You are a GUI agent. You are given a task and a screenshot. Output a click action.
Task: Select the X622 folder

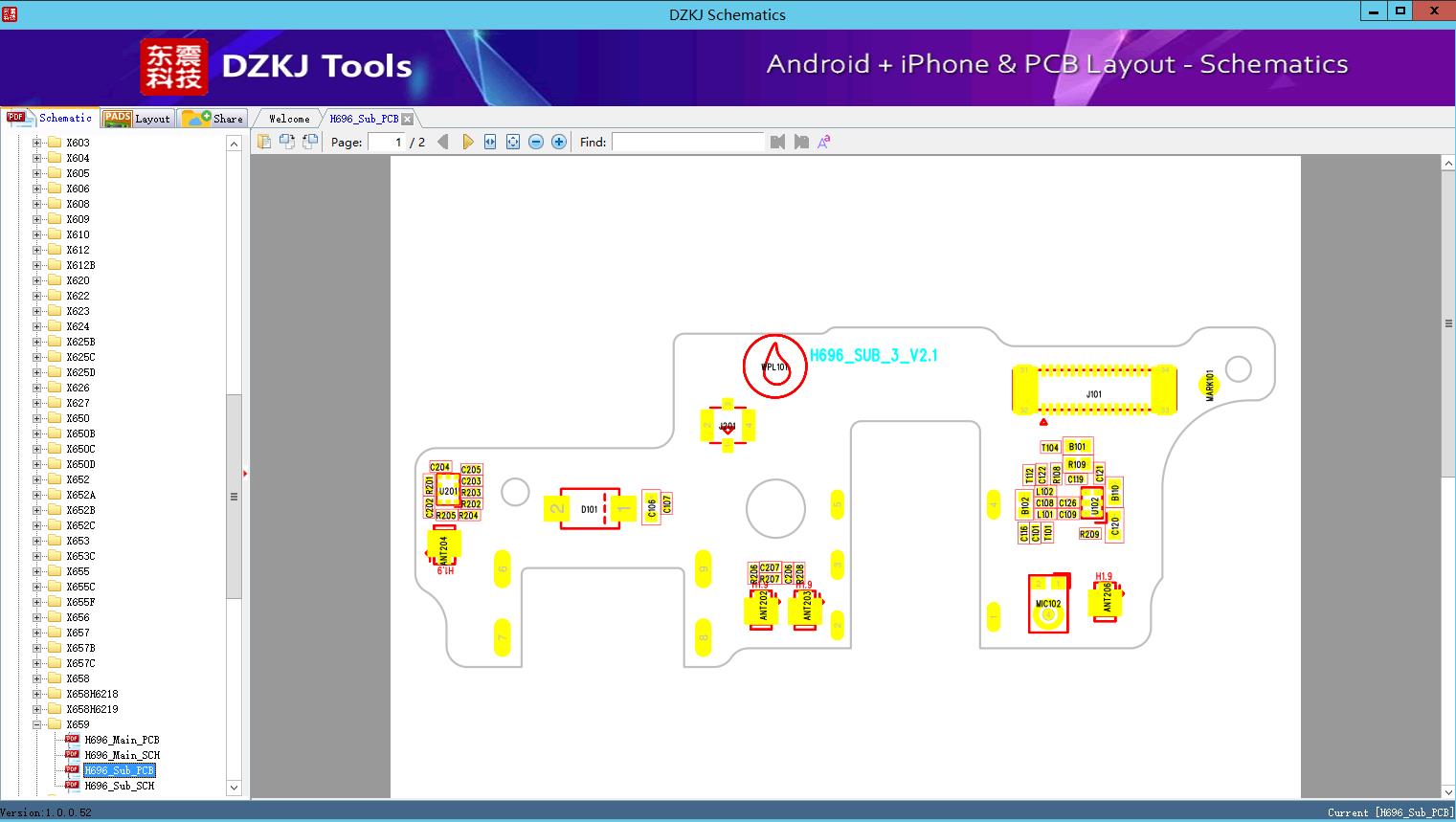pyautogui.click(x=78, y=296)
